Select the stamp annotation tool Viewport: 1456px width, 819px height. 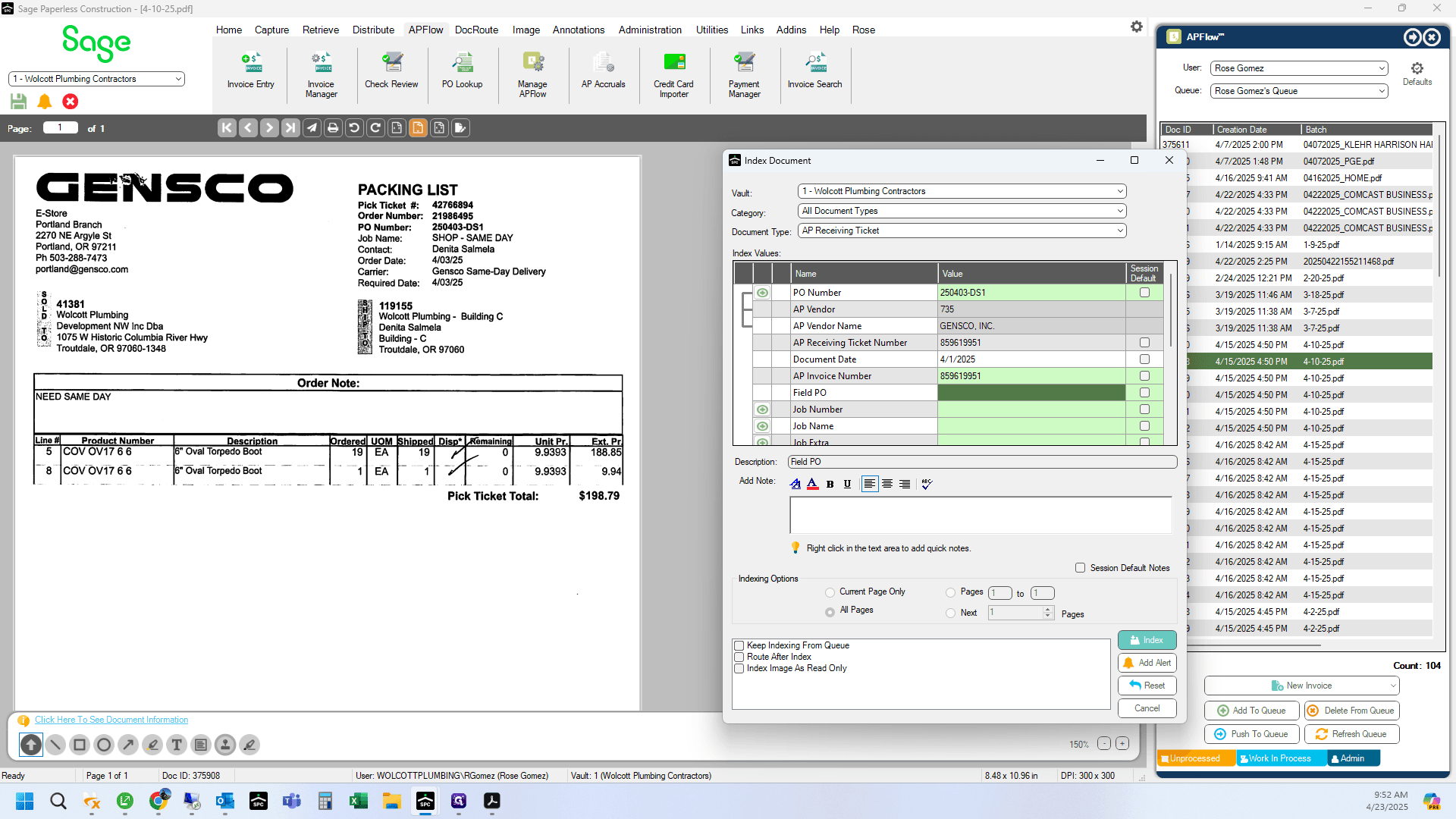[x=225, y=745]
